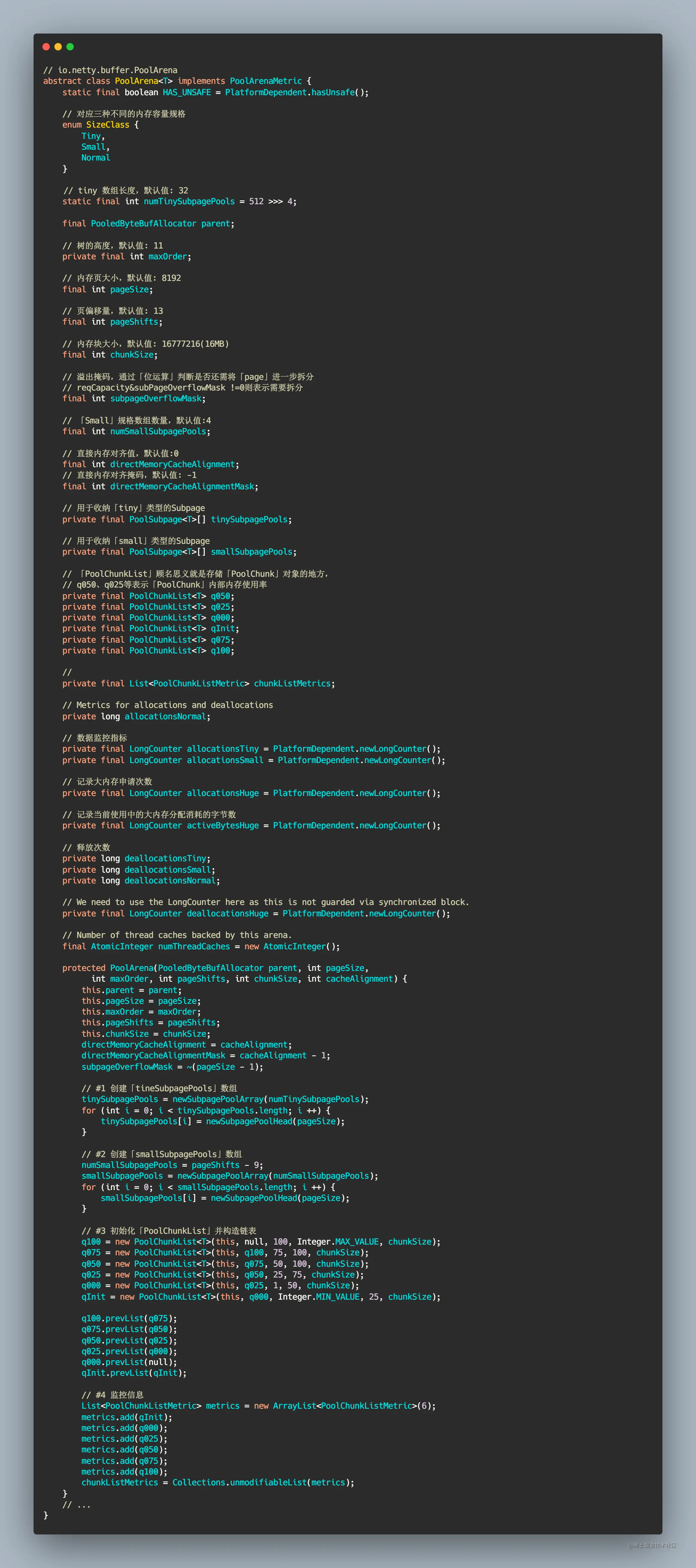Select the 'PoolSubpage<T>[] tinySubpagePools;' declaration
This screenshot has width=696, height=1568.
(x=177, y=519)
